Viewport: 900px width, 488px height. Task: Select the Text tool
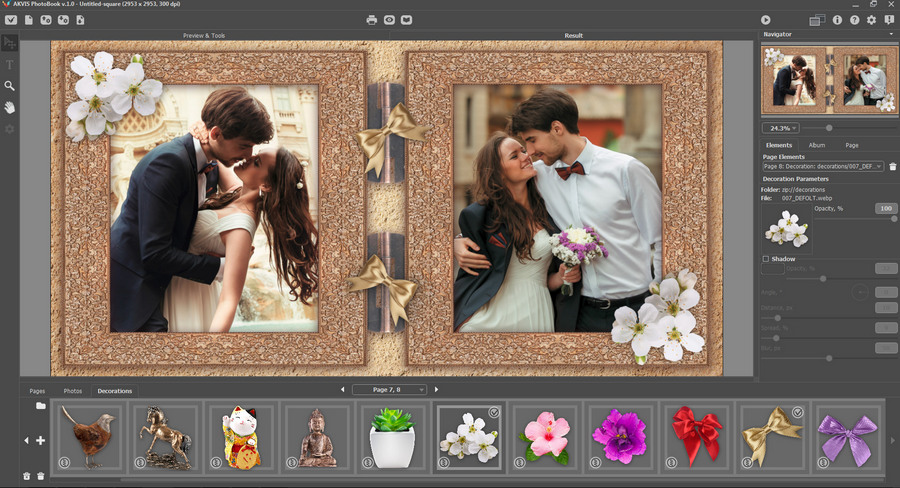point(10,64)
